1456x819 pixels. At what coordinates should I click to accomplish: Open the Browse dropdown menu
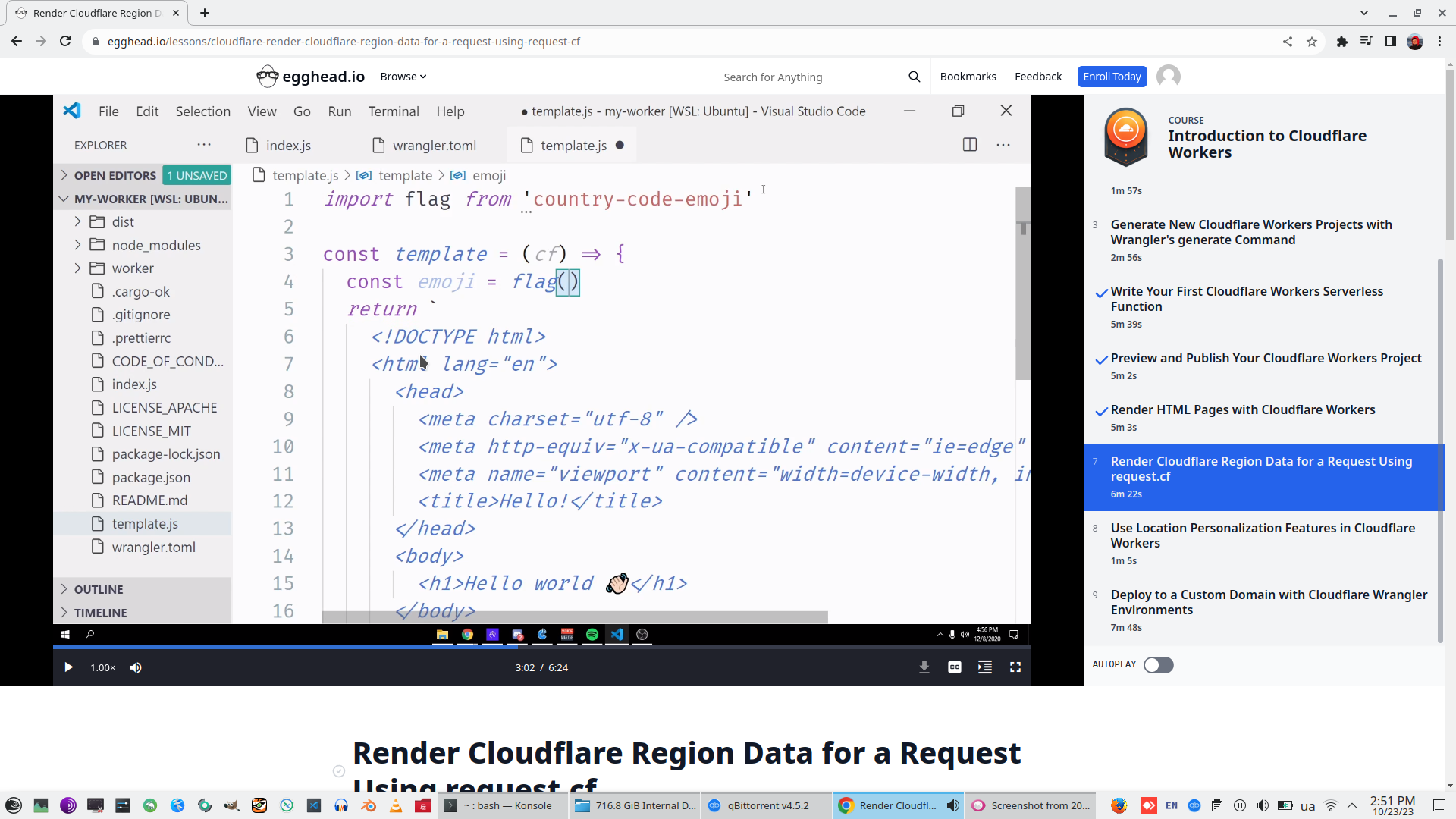tap(403, 77)
